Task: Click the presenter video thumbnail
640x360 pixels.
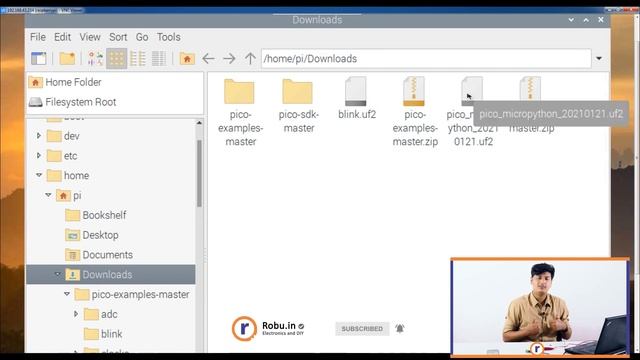Action: click(540, 307)
